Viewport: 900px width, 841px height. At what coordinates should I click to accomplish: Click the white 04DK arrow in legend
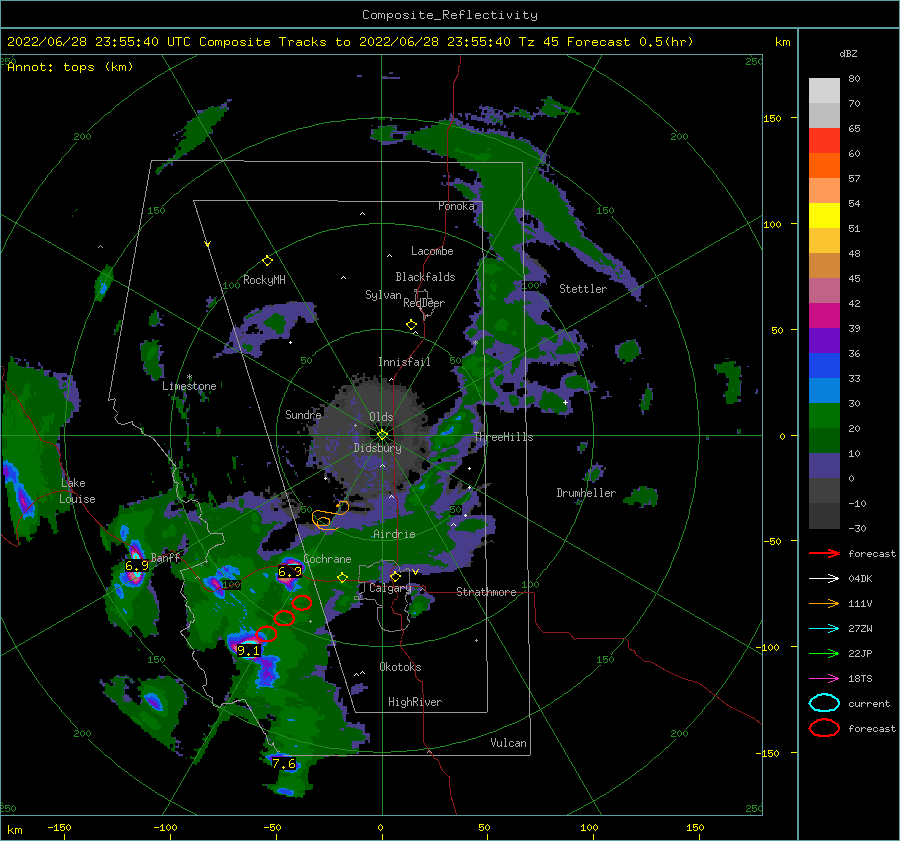click(x=824, y=578)
